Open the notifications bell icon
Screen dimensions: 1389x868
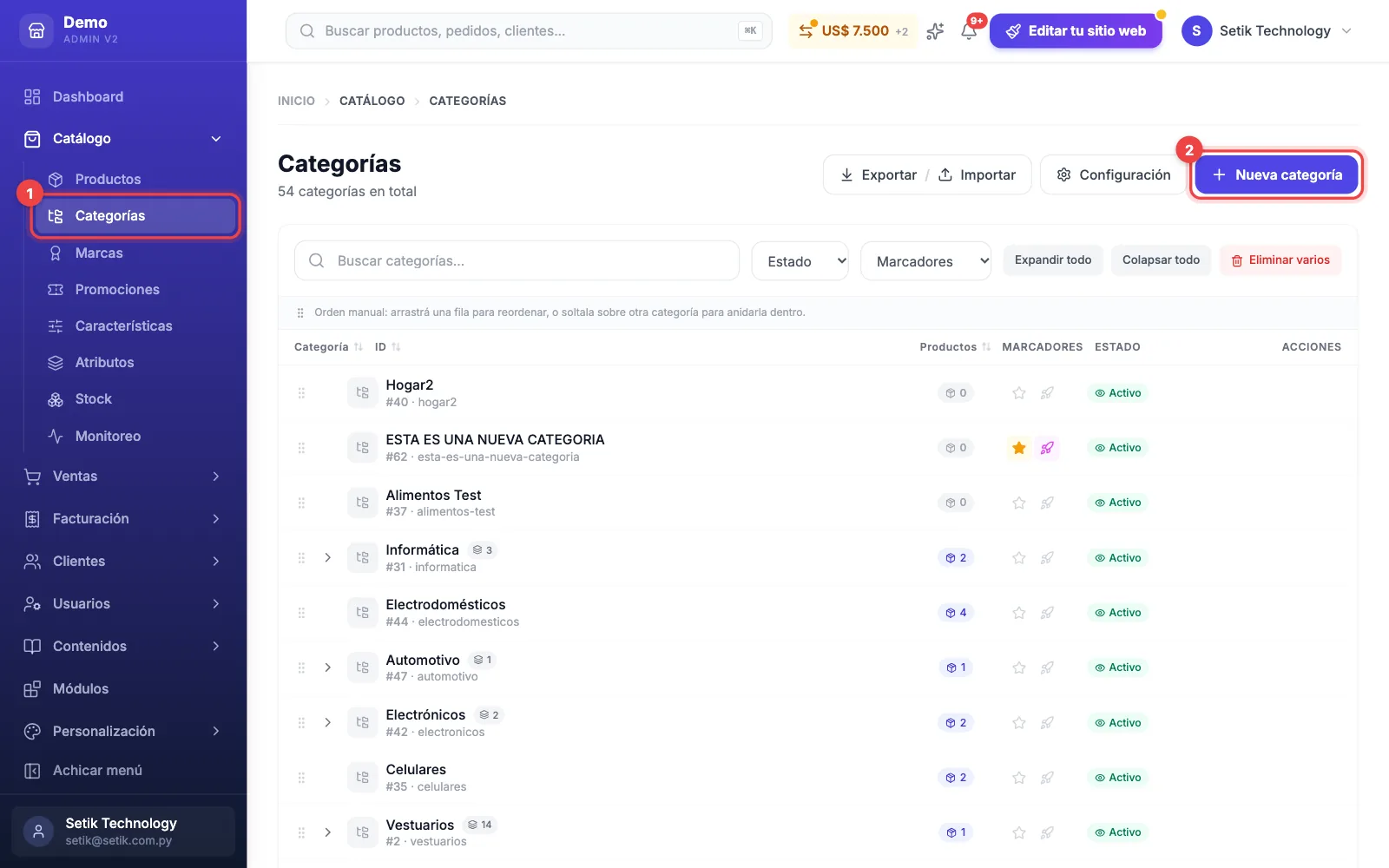[x=969, y=31]
